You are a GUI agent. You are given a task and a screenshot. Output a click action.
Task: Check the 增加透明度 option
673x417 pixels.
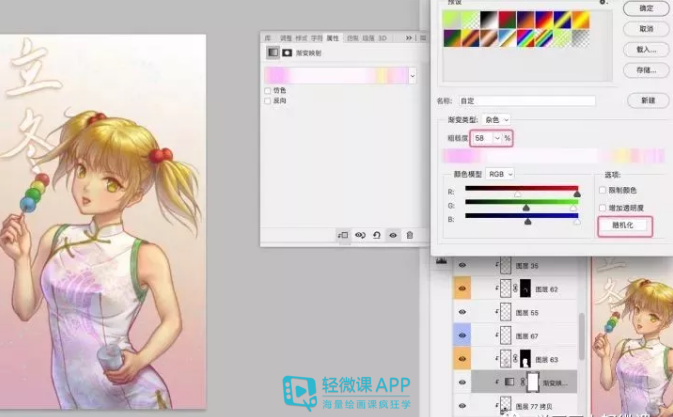603,208
